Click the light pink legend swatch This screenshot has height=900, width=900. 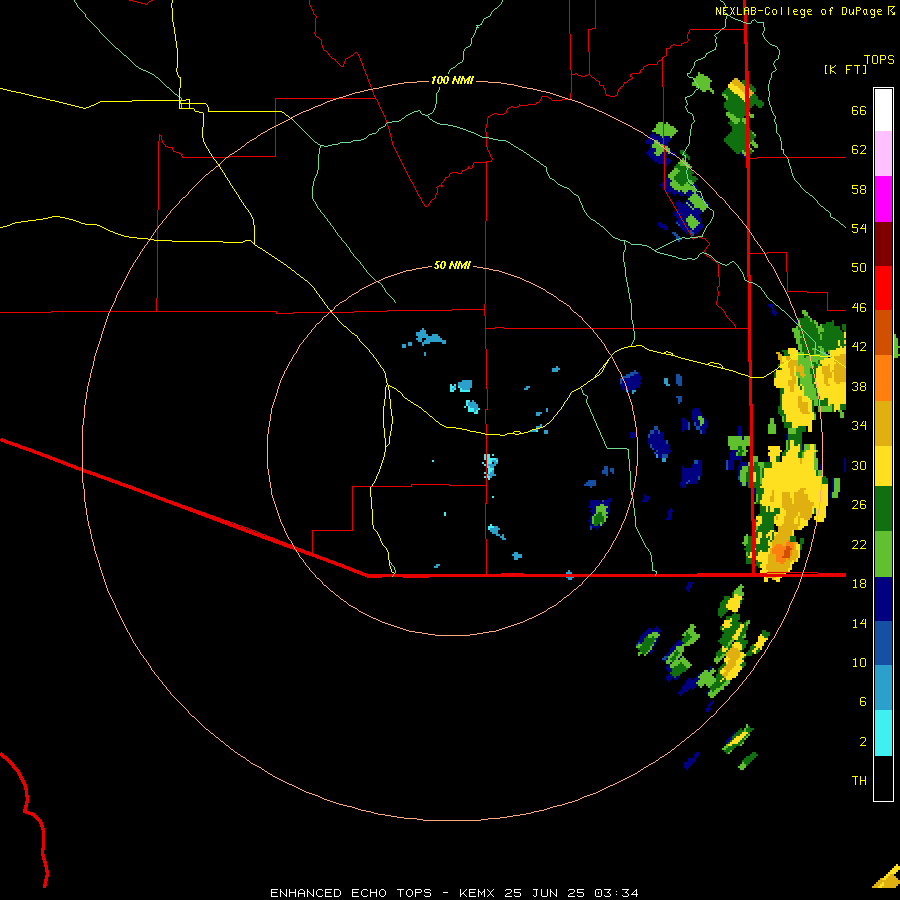click(x=883, y=153)
